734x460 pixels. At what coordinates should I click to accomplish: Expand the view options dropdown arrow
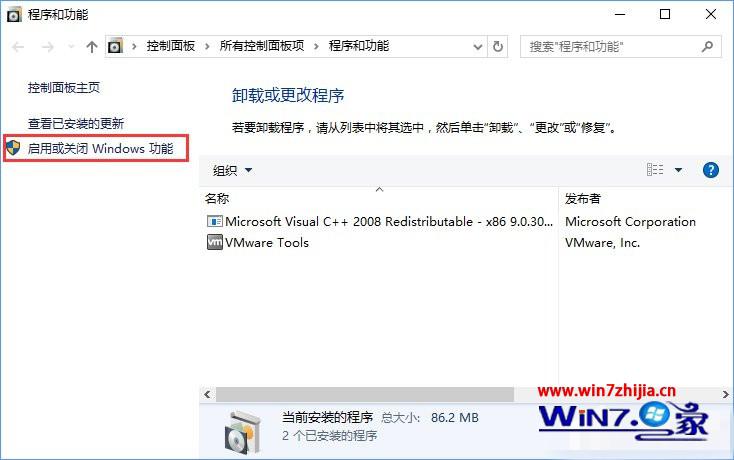coord(678,170)
